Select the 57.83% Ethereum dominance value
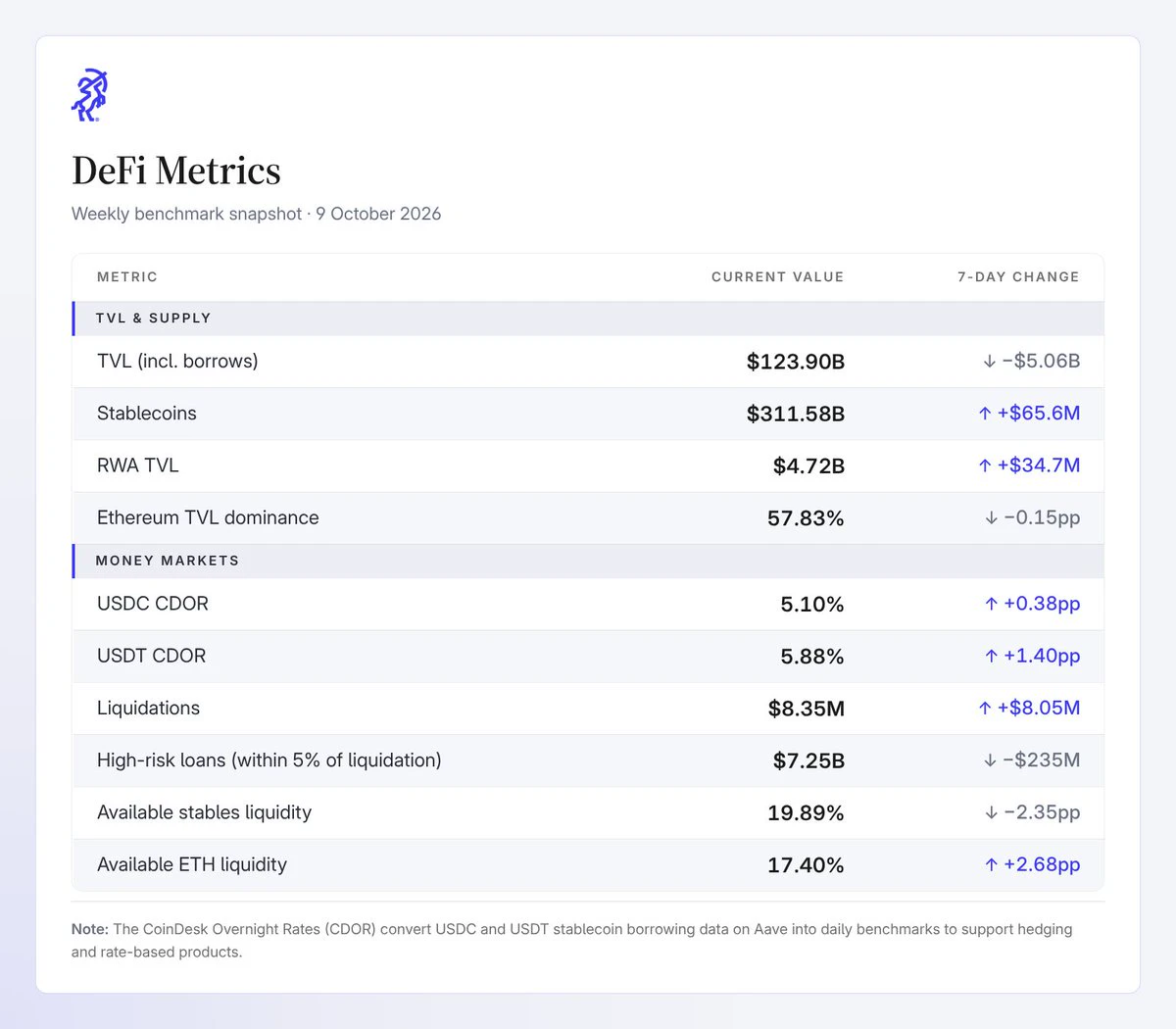 (806, 518)
